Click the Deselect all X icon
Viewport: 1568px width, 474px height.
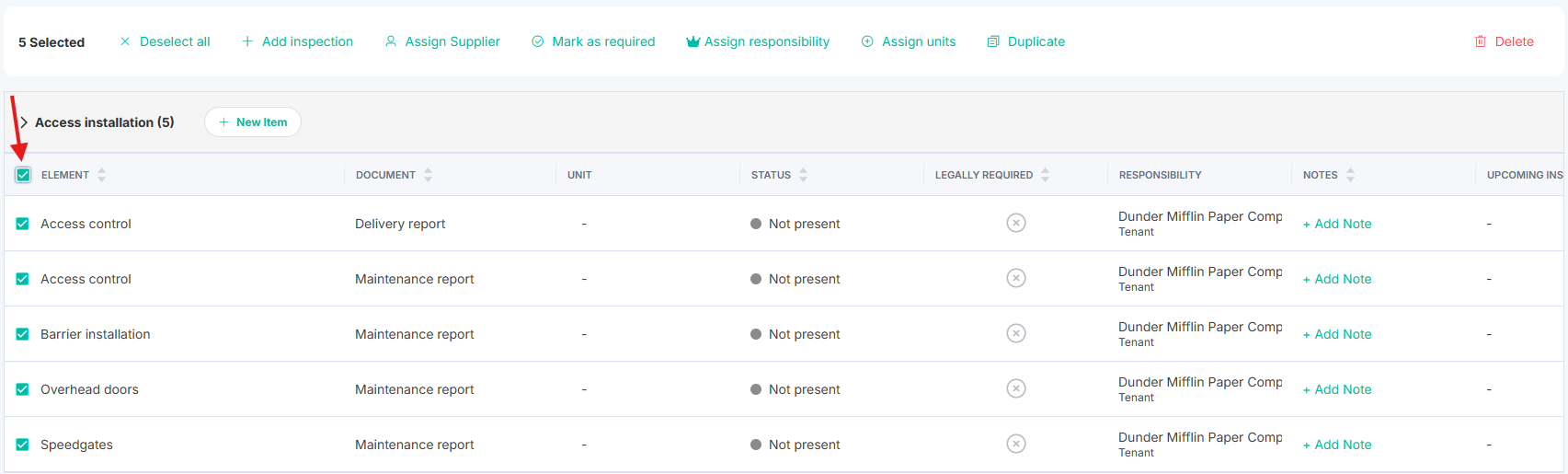click(125, 41)
